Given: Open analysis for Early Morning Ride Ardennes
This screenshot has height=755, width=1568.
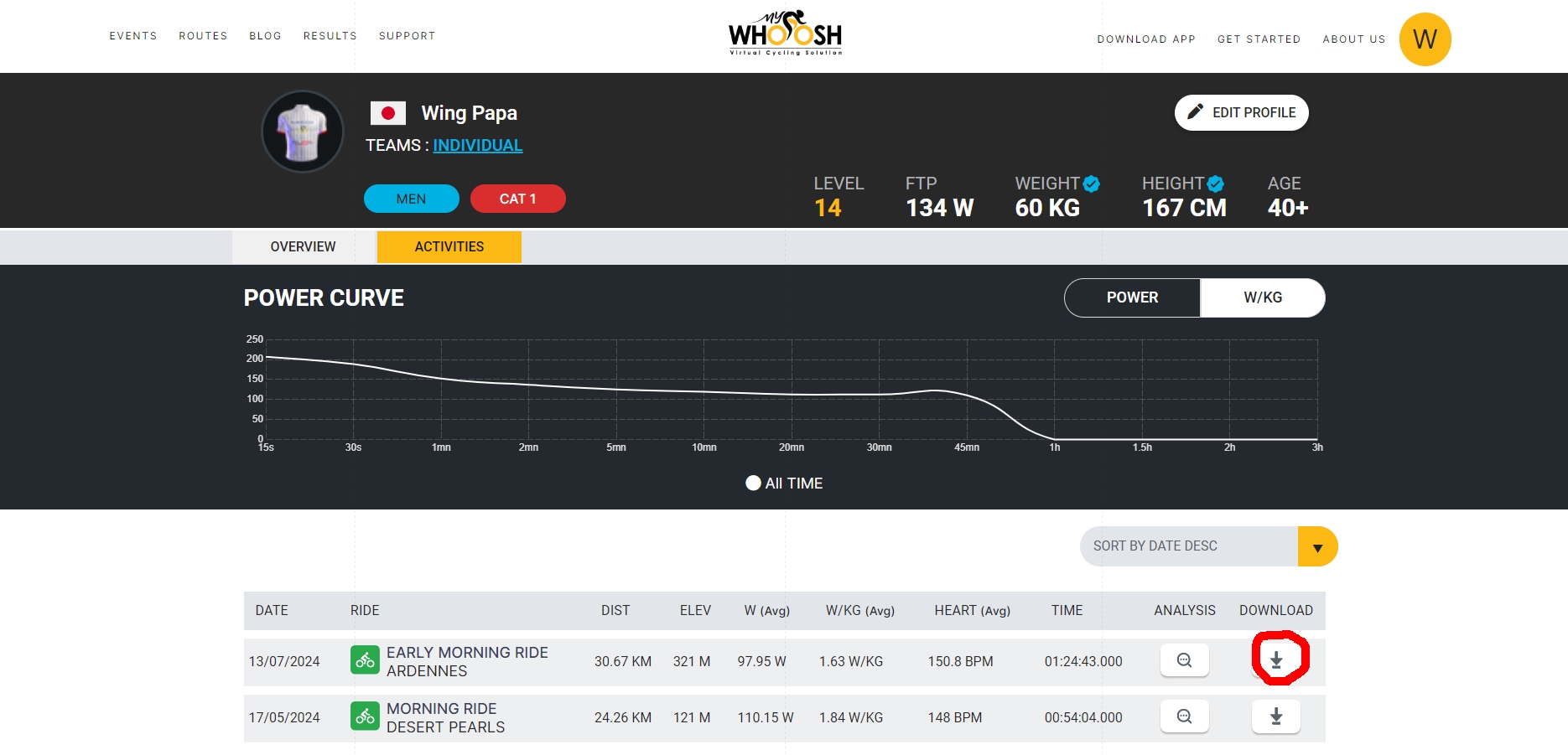Looking at the screenshot, I should tap(1183, 660).
